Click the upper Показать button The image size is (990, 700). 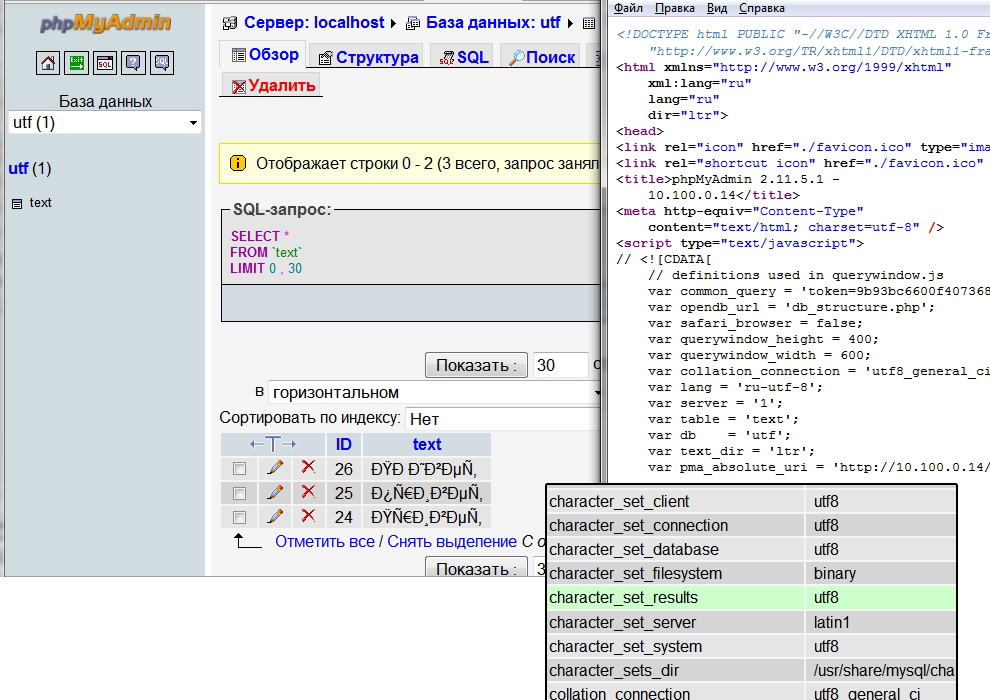point(476,365)
